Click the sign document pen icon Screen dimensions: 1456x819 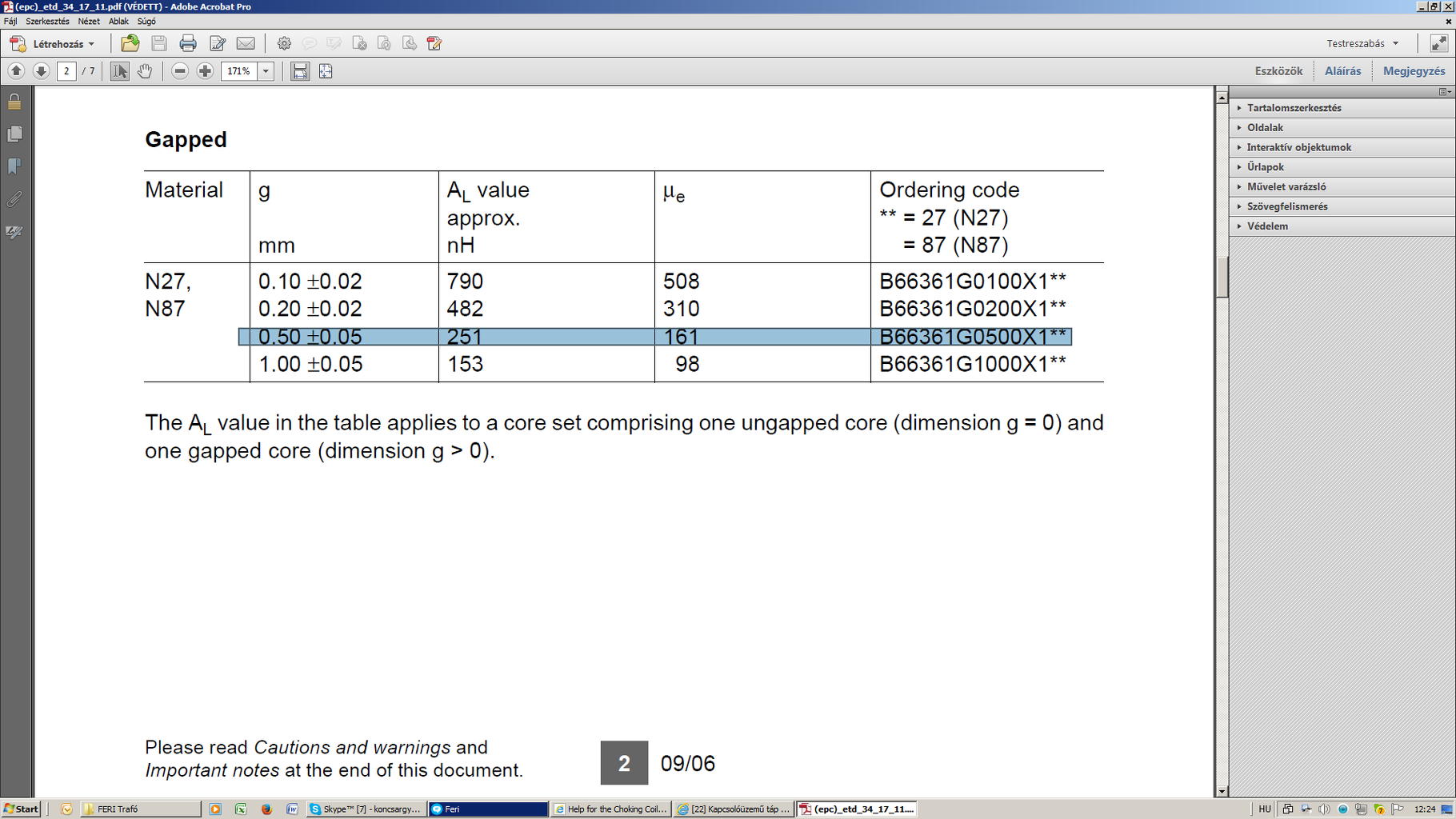[218, 43]
